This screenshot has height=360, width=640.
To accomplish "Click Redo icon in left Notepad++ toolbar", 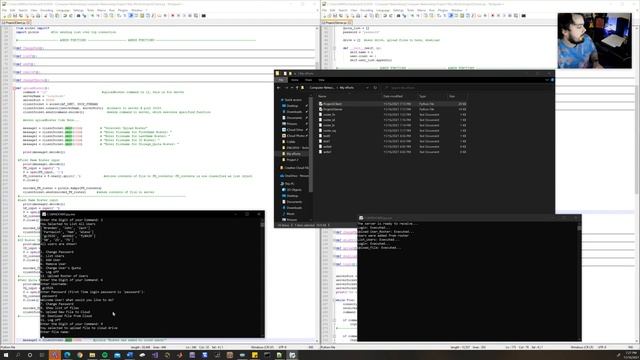I will [71, 16].
